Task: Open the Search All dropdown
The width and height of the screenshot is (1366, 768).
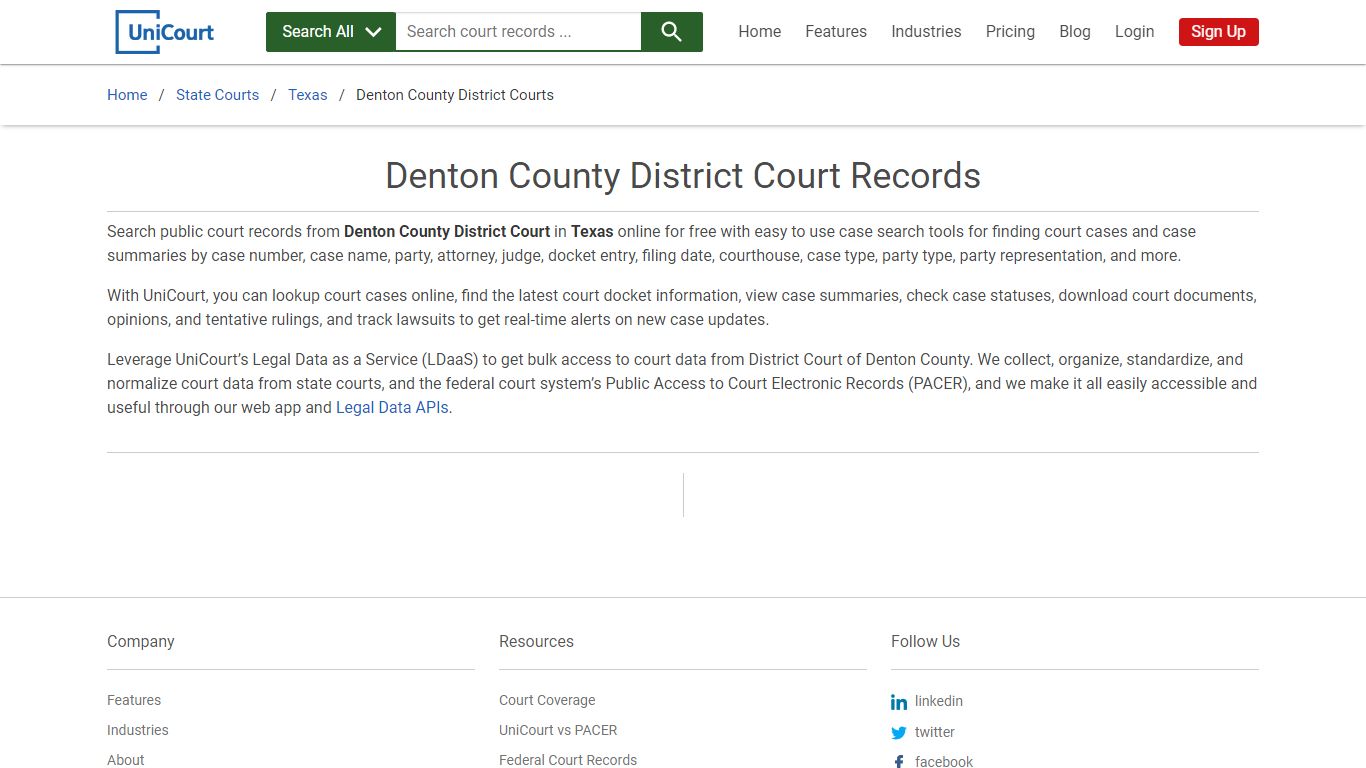Action: pos(331,32)
